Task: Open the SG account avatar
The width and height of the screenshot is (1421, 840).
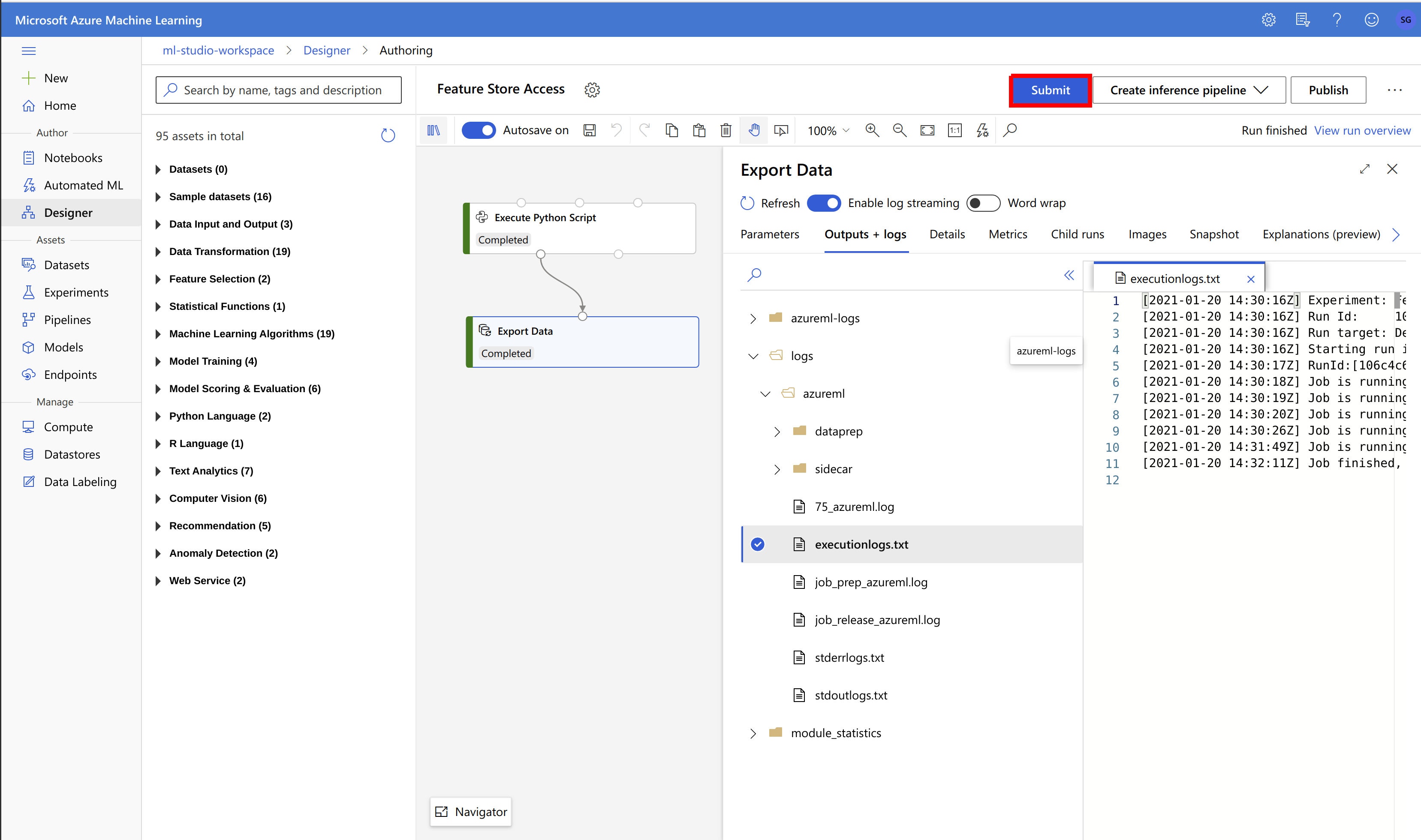Action: (x=1405, y=20)
